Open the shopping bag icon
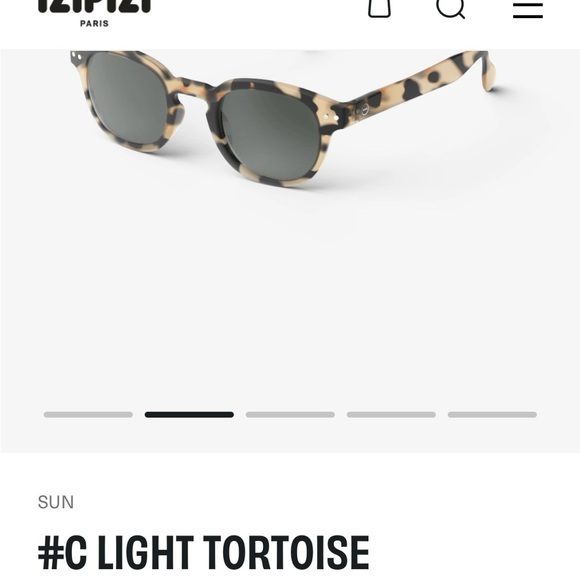The image size is (580, 580). pos(379,7)
